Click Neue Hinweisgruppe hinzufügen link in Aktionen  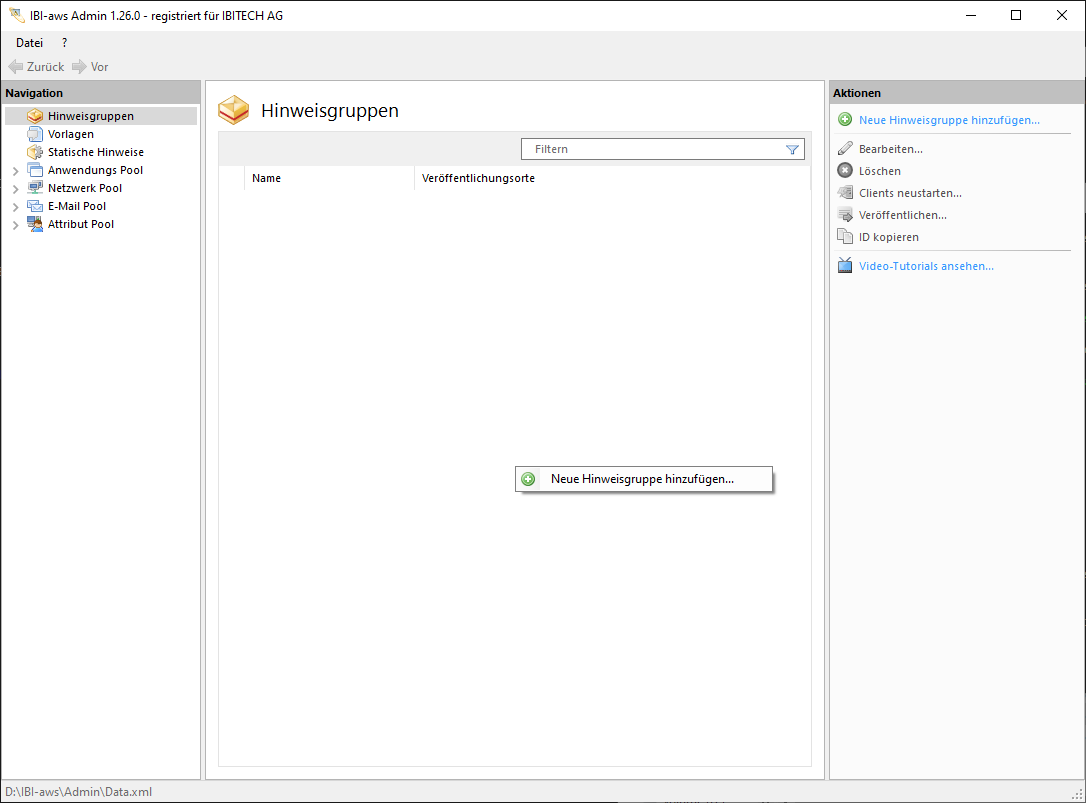pyautogui.click(x=948, y=120)
